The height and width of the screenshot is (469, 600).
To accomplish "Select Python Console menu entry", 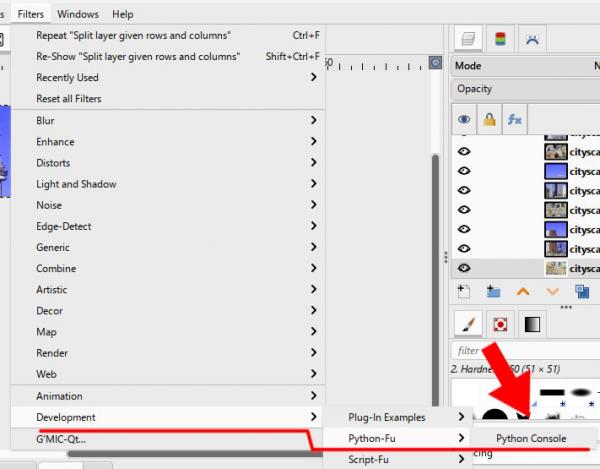I will point(533,438).
